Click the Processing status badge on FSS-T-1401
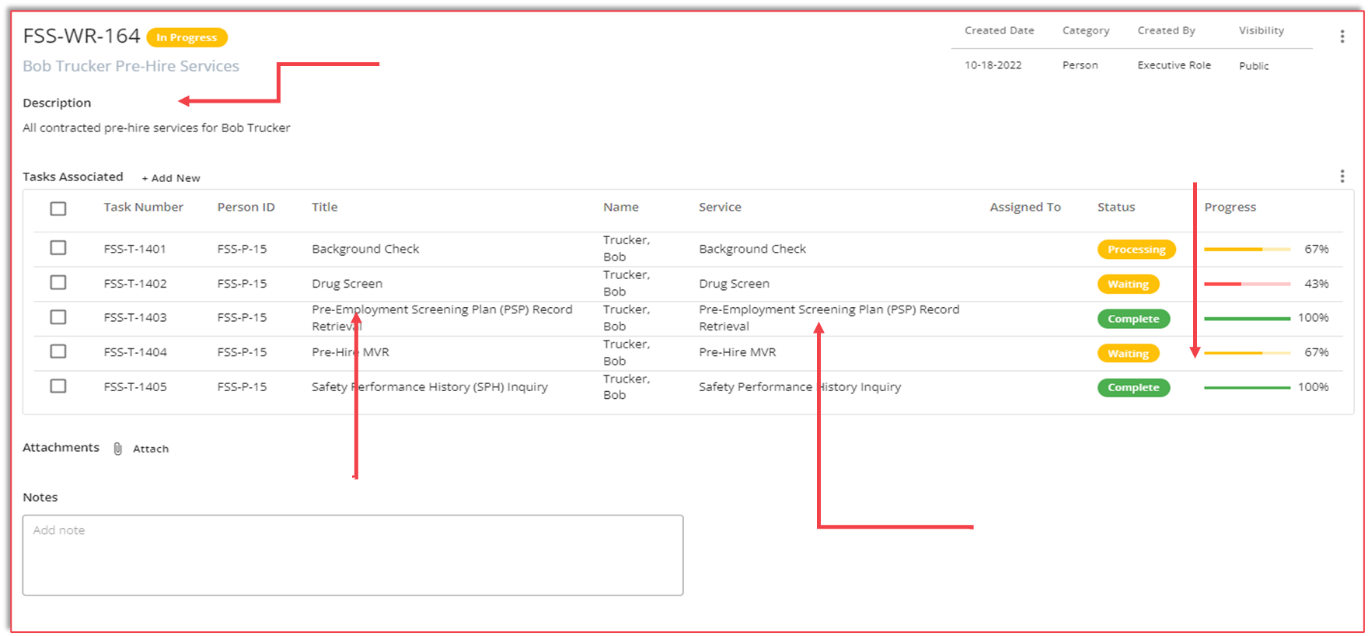Screen dimensions: 1368x636 pyautogui.click(x=1136, y=249)
